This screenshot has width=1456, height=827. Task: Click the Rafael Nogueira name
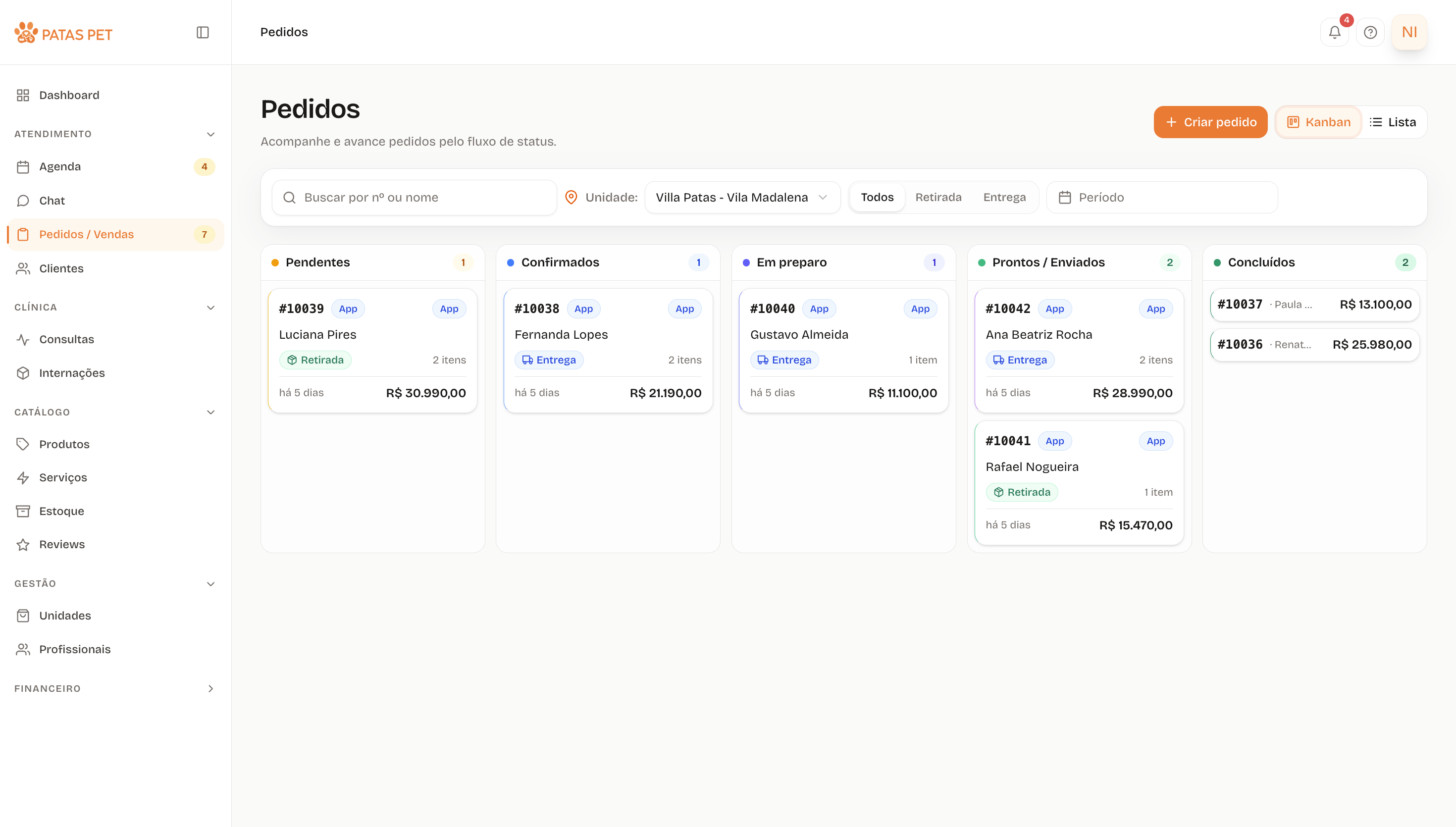pos(1032,467)
